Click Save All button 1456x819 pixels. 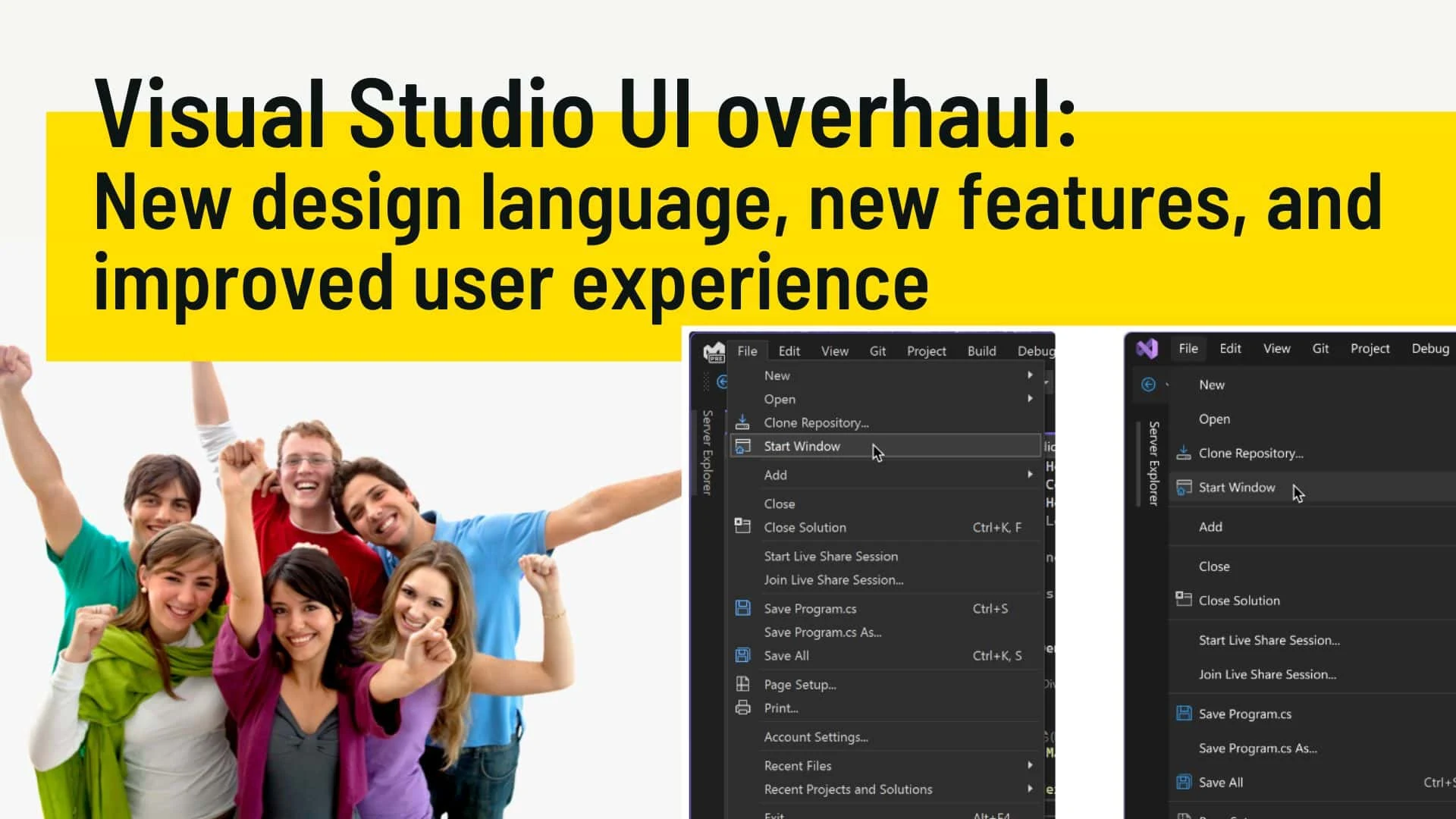(787, 655)
